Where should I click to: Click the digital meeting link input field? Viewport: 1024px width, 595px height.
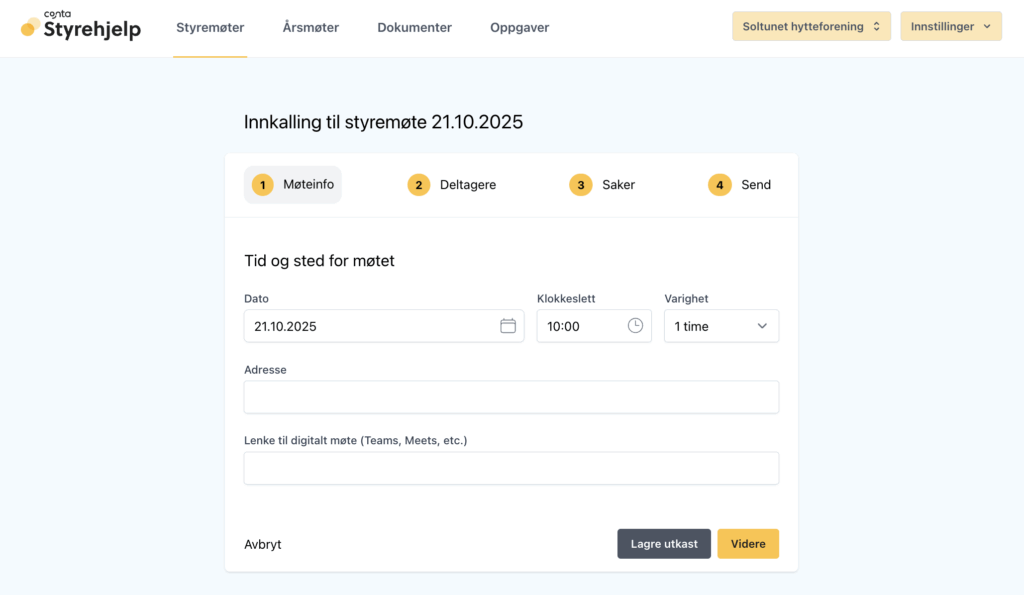click(x=511, y=468)
